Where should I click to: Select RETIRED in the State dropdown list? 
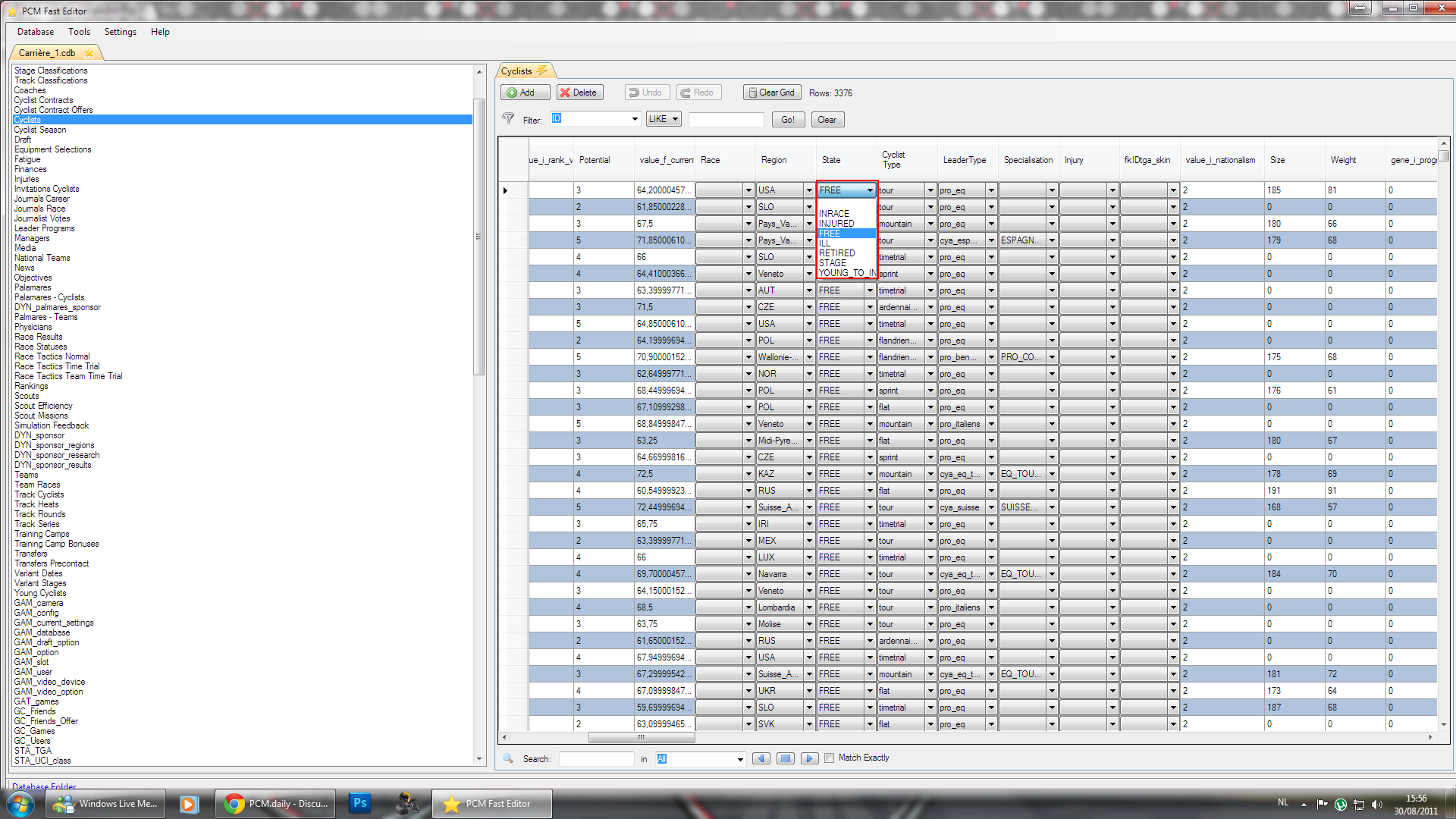click(836, 253)
